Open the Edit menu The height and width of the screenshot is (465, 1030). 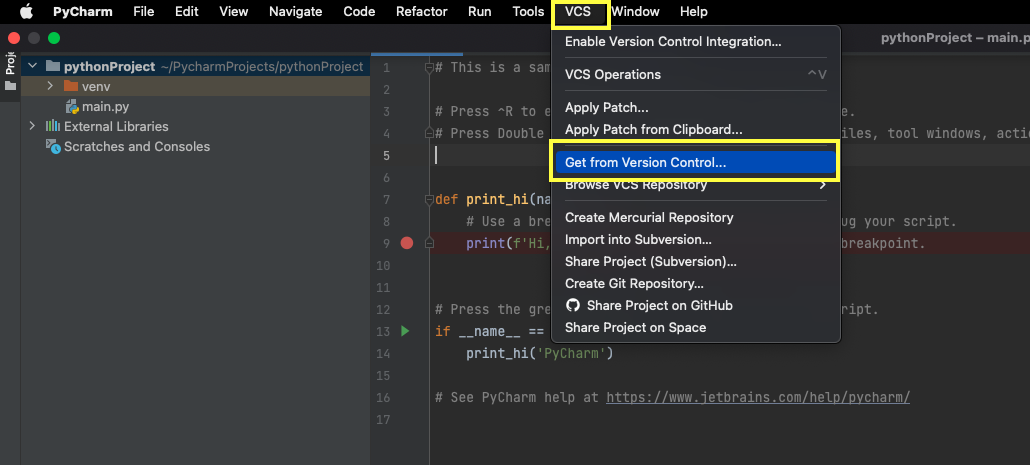point(187,11)
